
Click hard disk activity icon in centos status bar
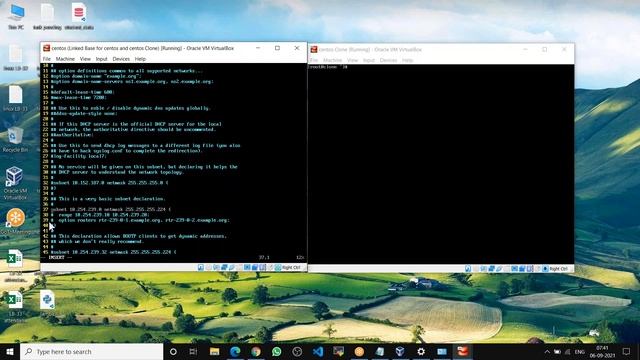tap(200, 267)
